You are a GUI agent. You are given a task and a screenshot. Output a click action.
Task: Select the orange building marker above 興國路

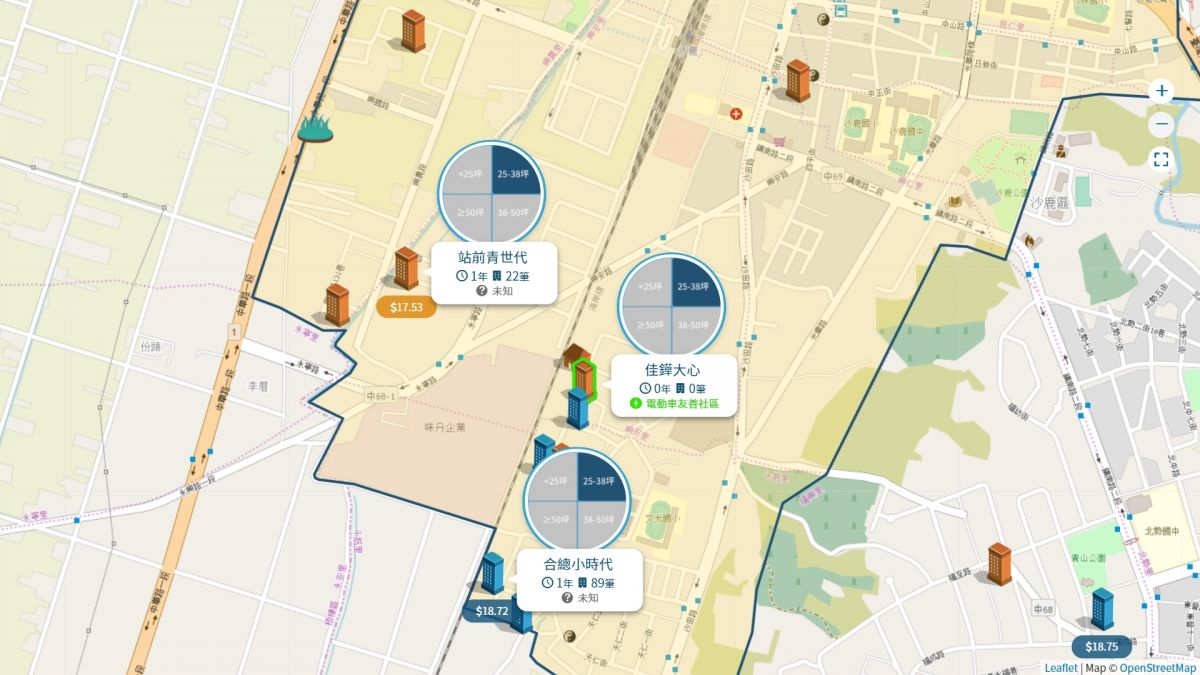point(413,31)
